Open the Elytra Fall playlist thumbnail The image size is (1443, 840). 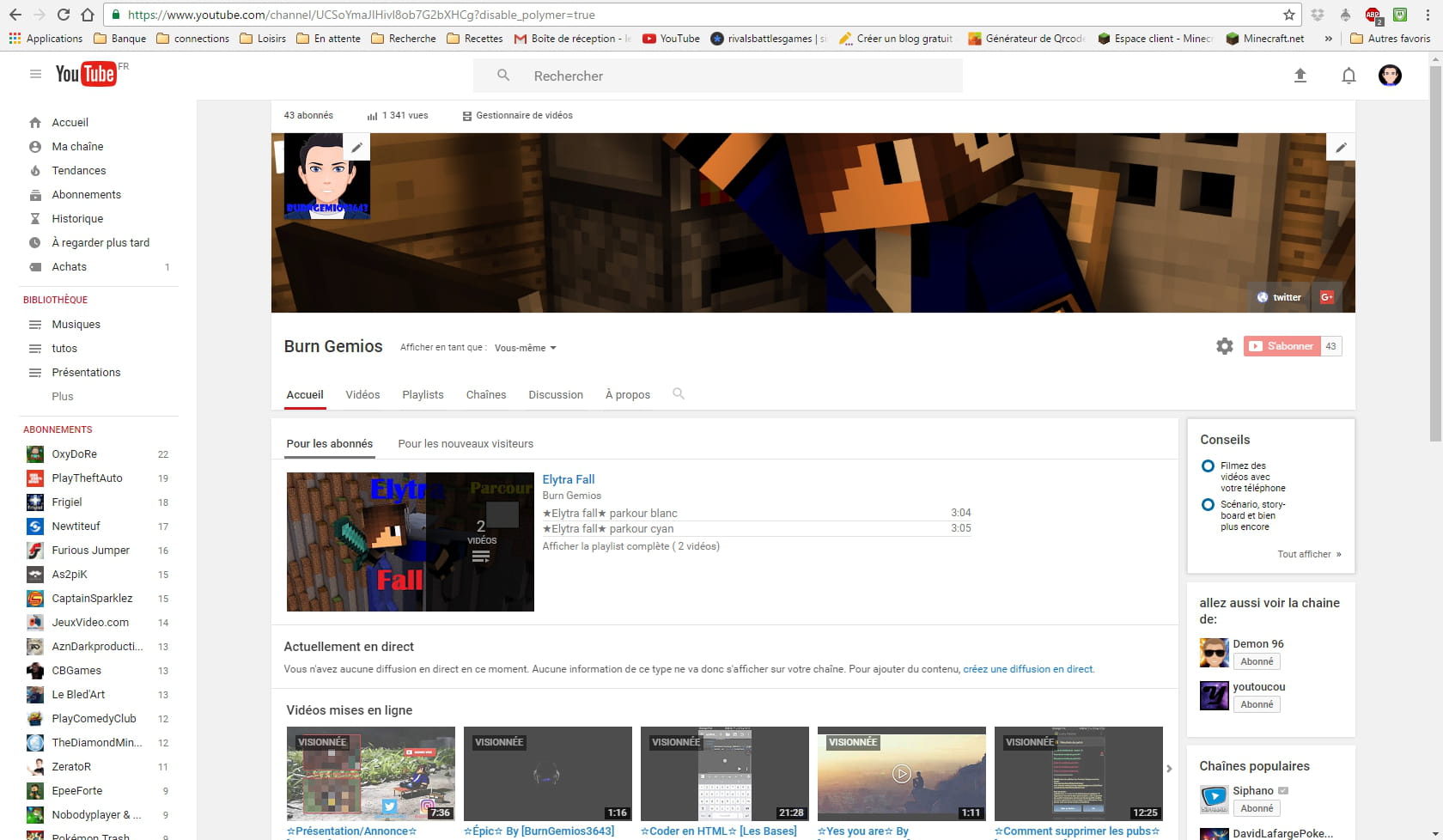[410, 542]
